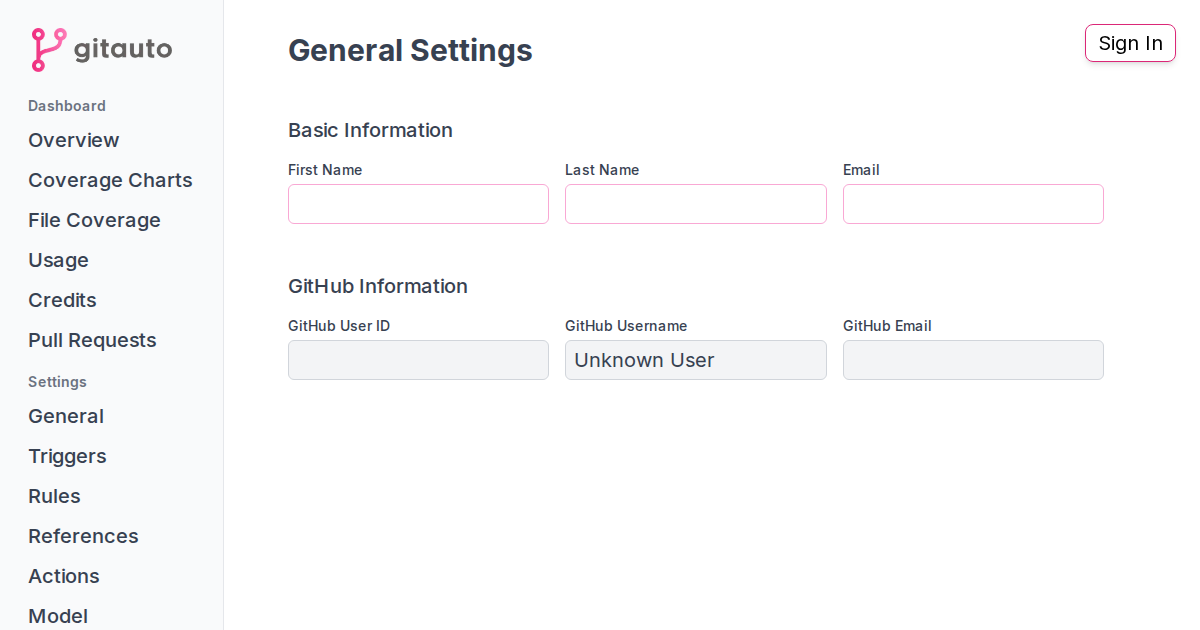
Task: Click the GitHub Username field showing Unknown User
Action: 696,360
